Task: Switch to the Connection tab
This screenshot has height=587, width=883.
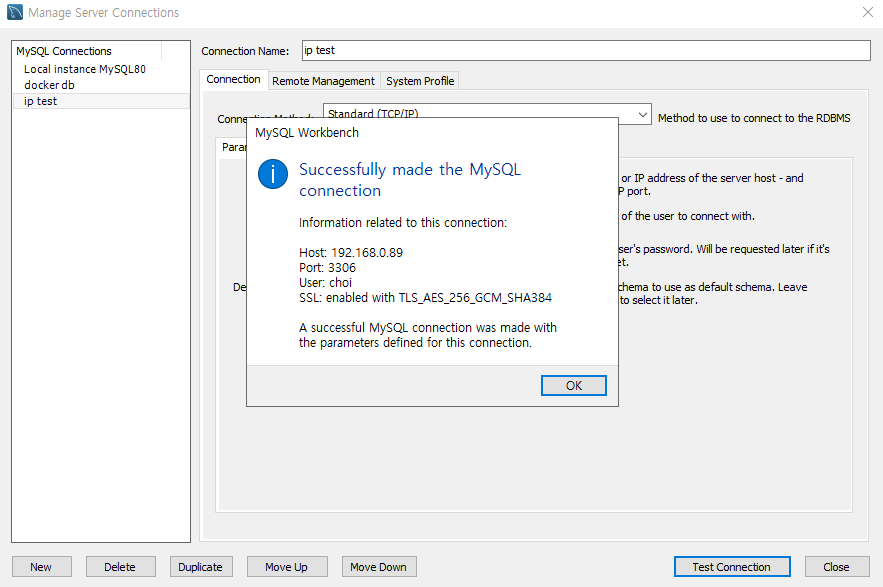Action: (x=233, y=79)
